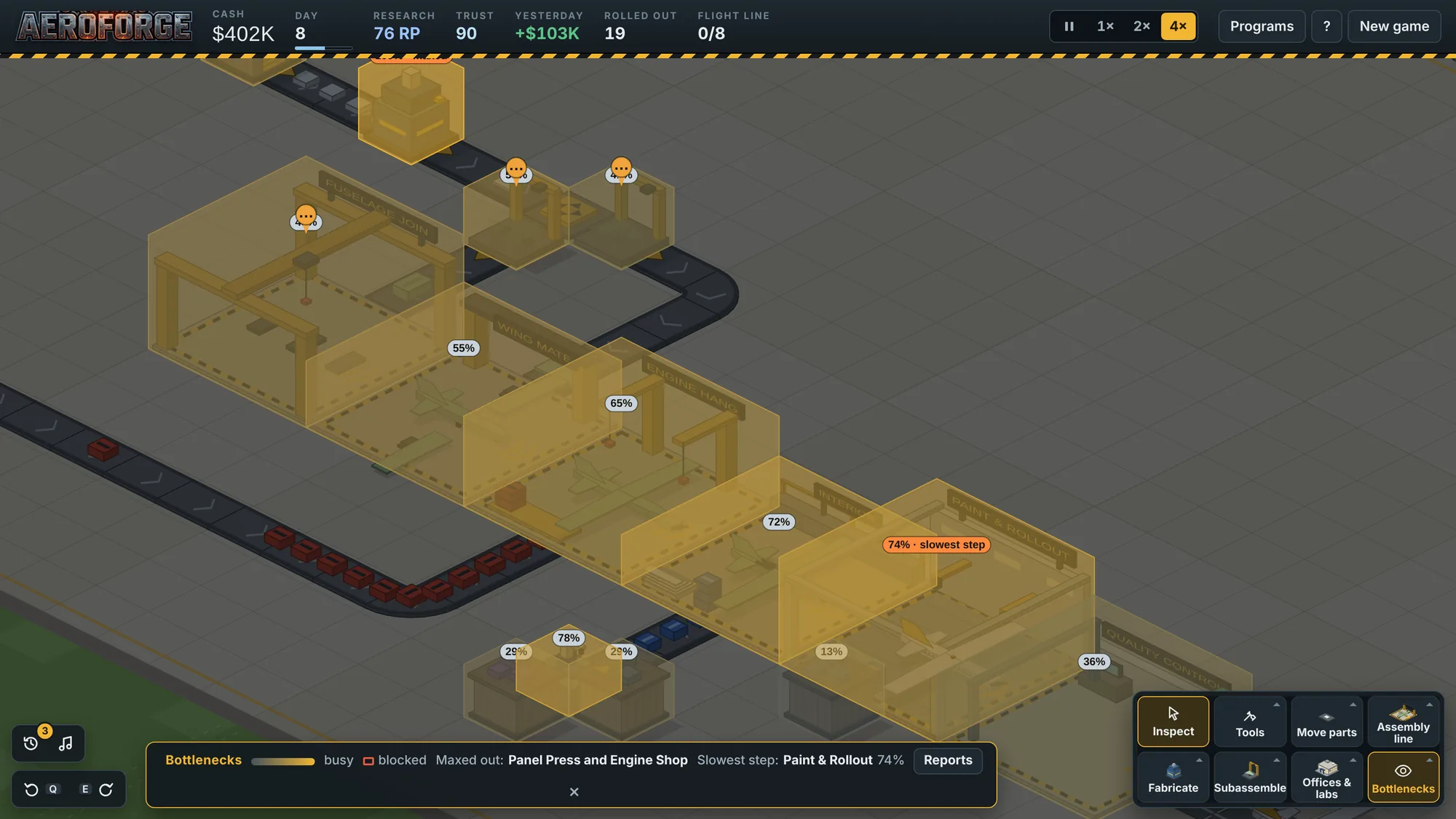Choose the Move parts conveyor tool
The image size is (1456, 819).
pos(1326,721)
